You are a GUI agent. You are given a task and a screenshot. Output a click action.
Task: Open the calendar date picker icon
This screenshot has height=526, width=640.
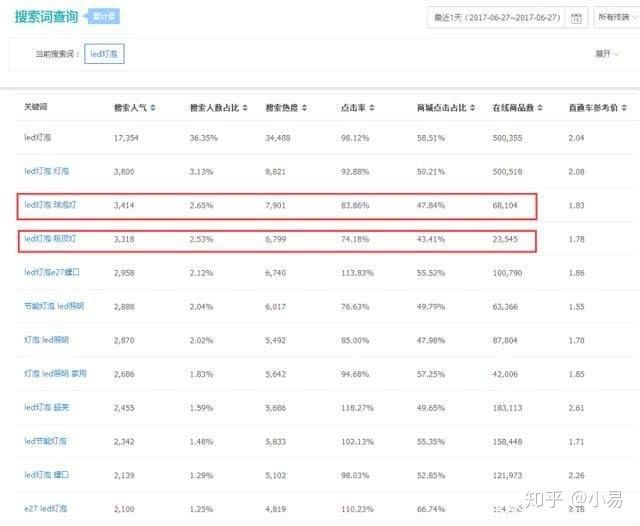point(575,18)
